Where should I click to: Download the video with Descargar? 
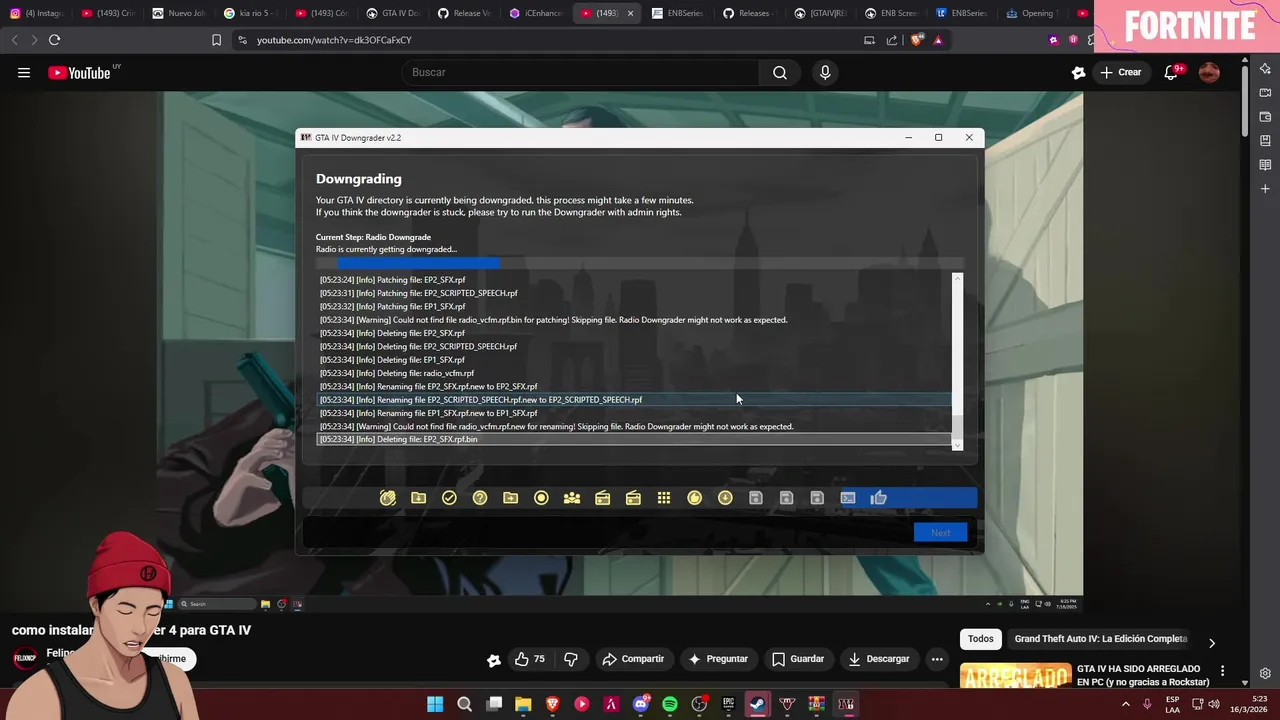[879, 659]
